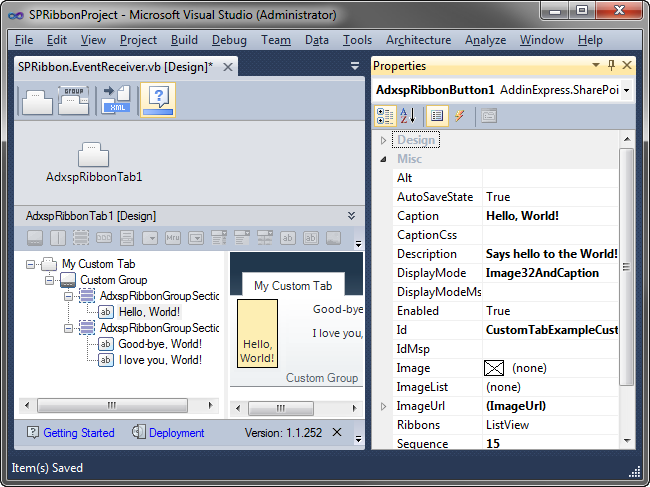Show Events with the lightning bolt icon
650x487 pixels.
[459, 116]
